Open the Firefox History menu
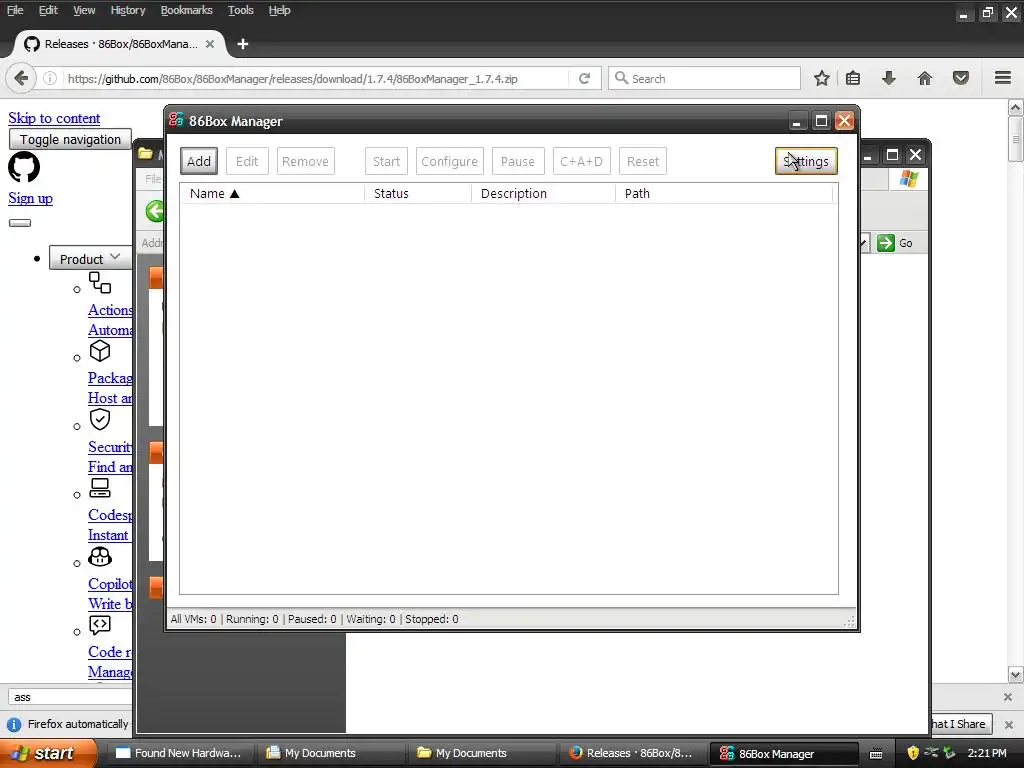Image resolution: width=1024 pixels, height=768 pixels. [128, 10]
